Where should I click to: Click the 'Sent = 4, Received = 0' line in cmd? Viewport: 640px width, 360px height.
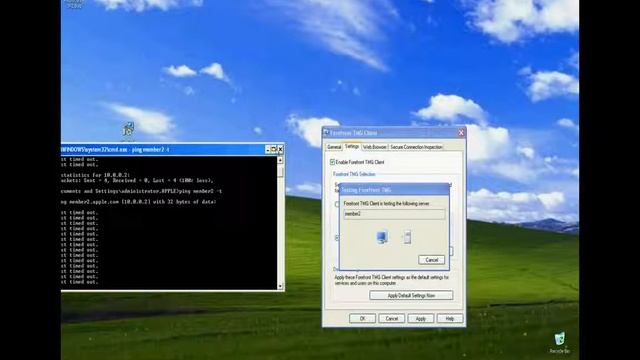tap(137, 180)
